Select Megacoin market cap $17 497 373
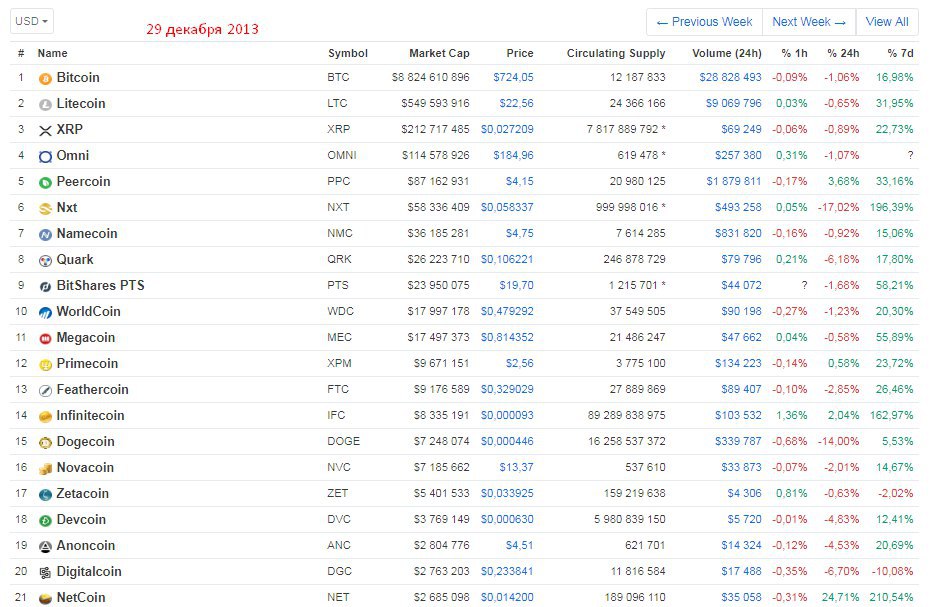 tap(438, 337)
